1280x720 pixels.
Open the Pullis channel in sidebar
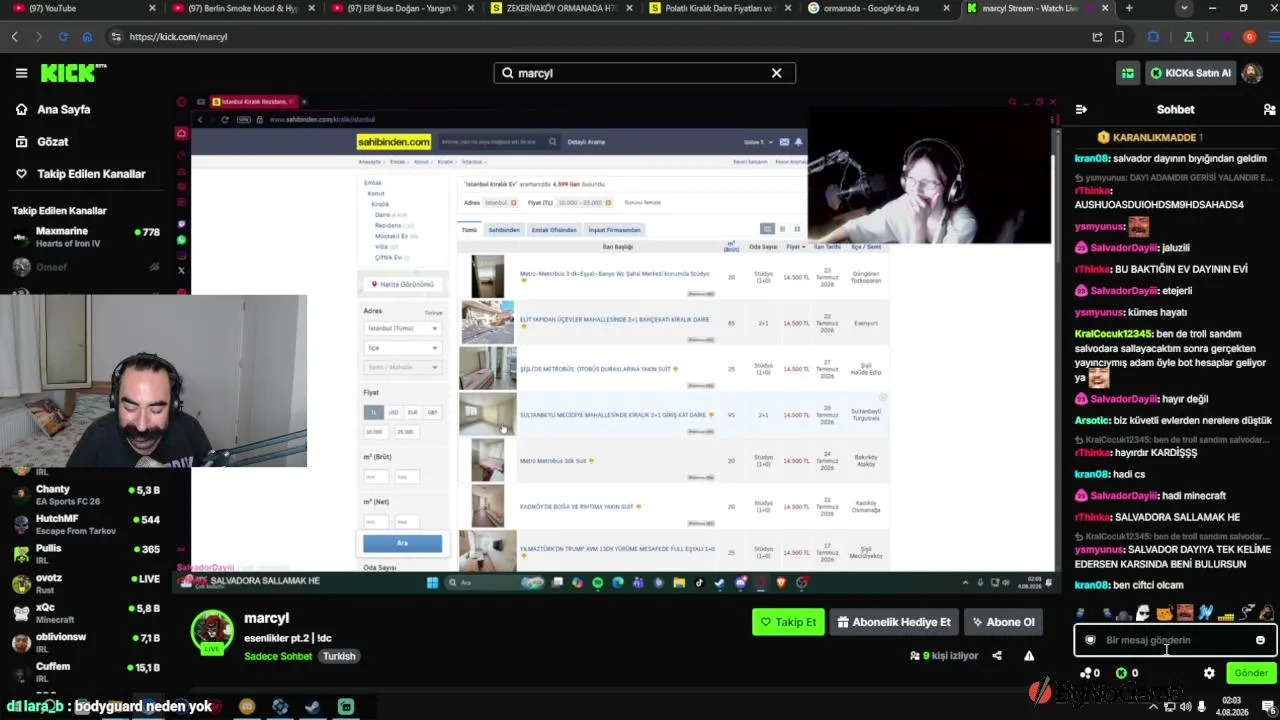click(x=85, y=554)
